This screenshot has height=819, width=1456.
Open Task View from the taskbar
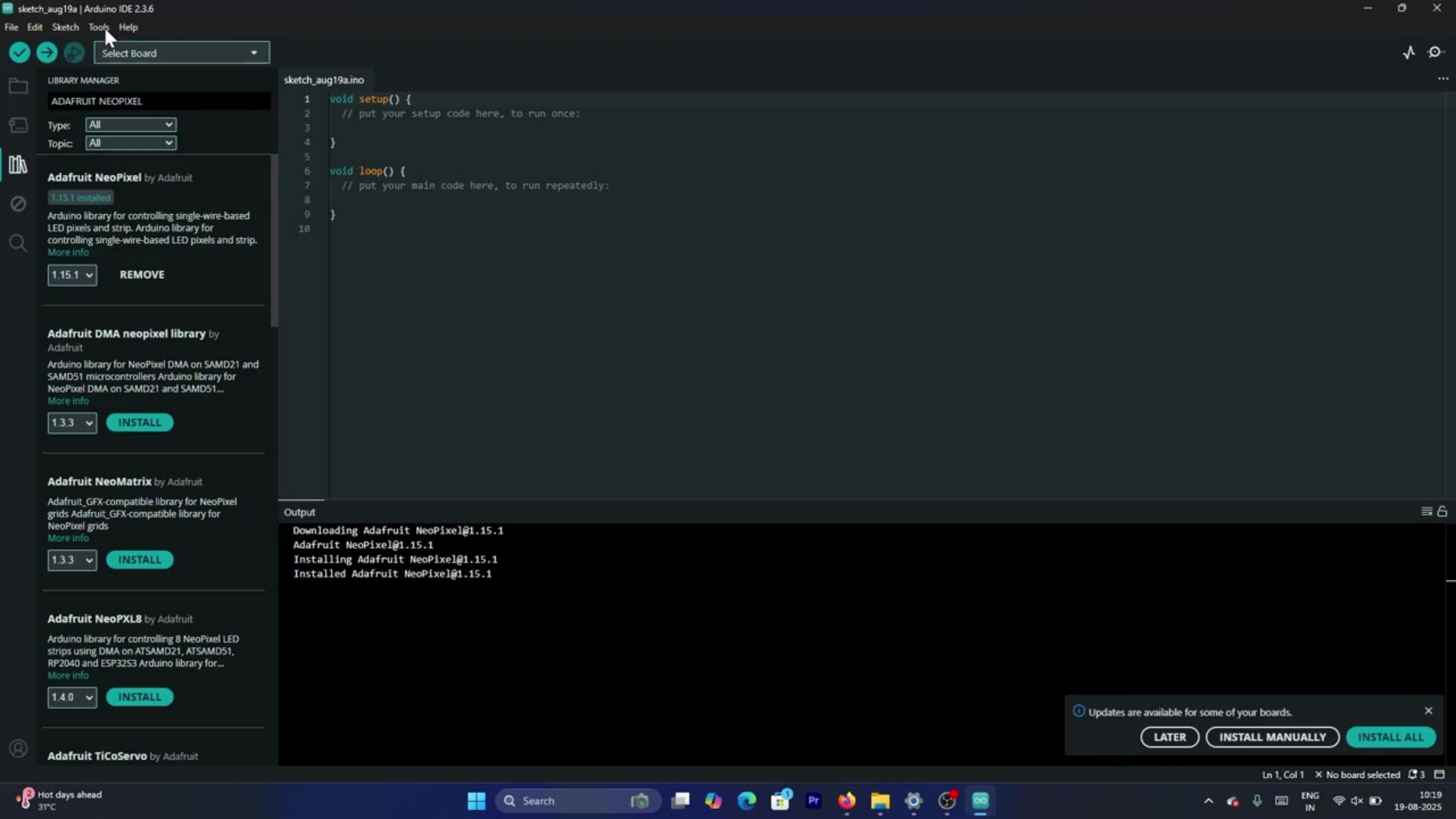coord(680,801)
